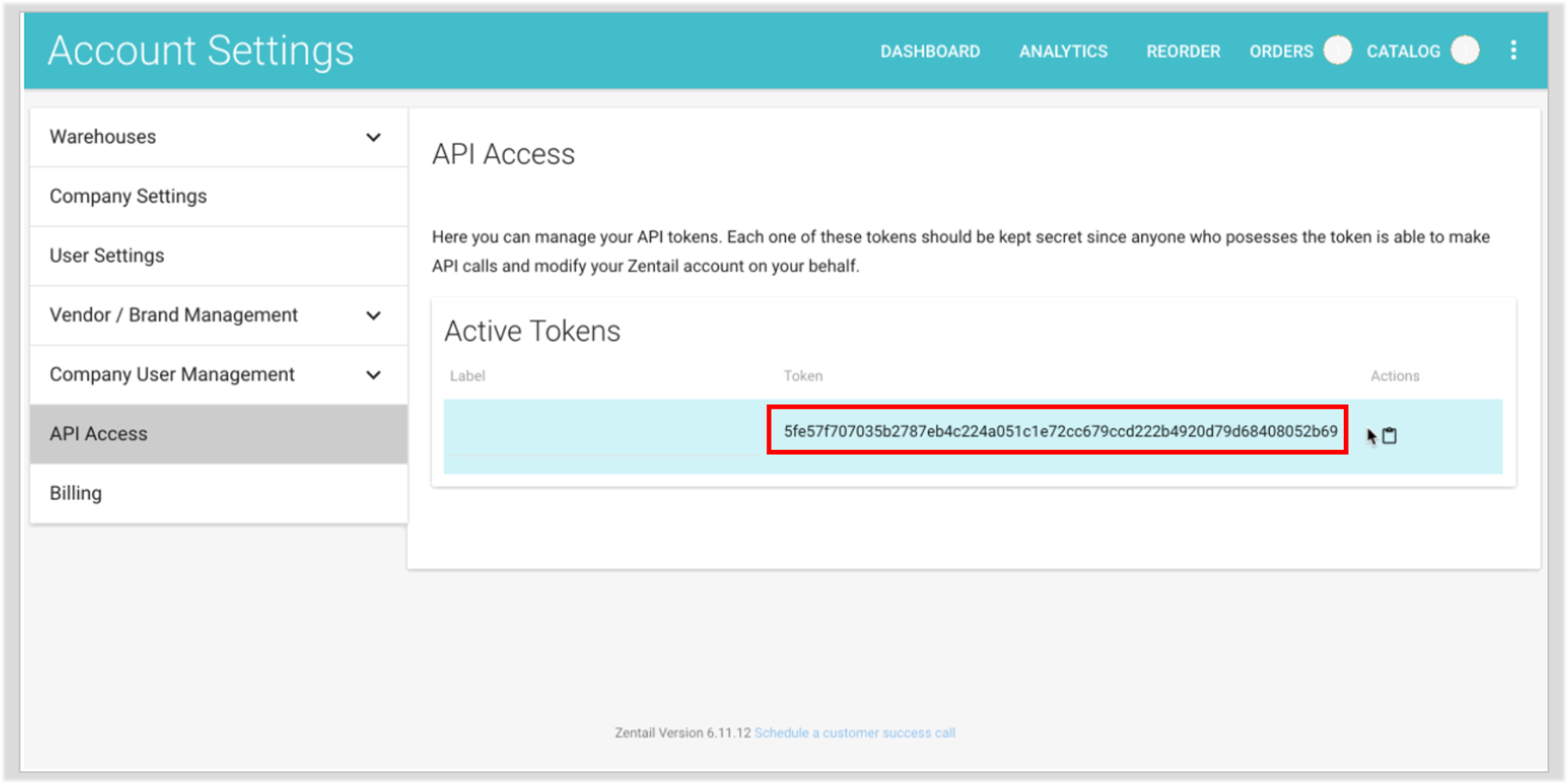Copy the API token to clipboard
This screenshot has width=1568, height=784.
tap(1389, 435)
